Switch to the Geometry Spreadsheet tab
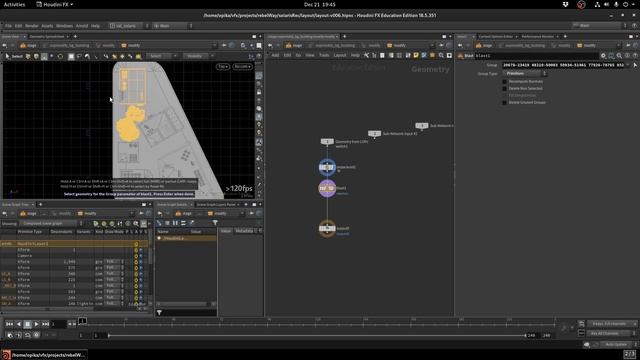Screen dimensions: 640x360 point(47,36)
